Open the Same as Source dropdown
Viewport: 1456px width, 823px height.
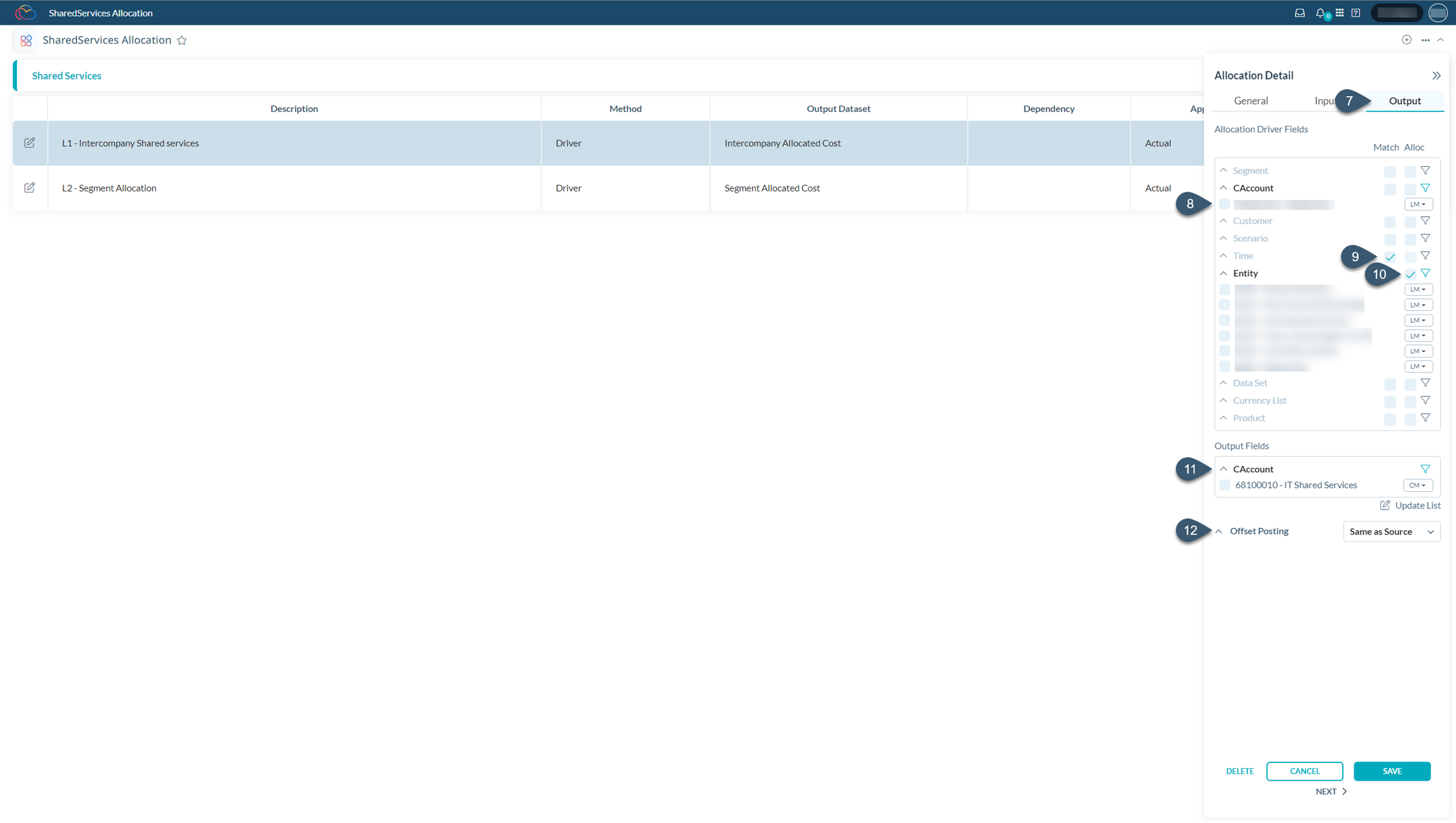tap(1391, 532)
